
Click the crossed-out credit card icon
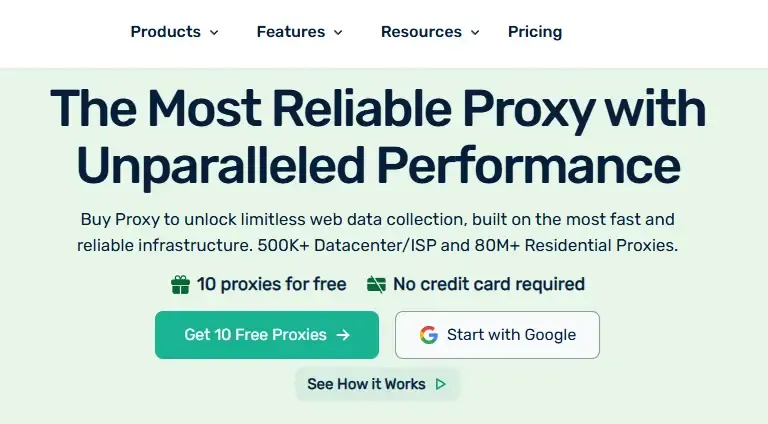(376, 285)
